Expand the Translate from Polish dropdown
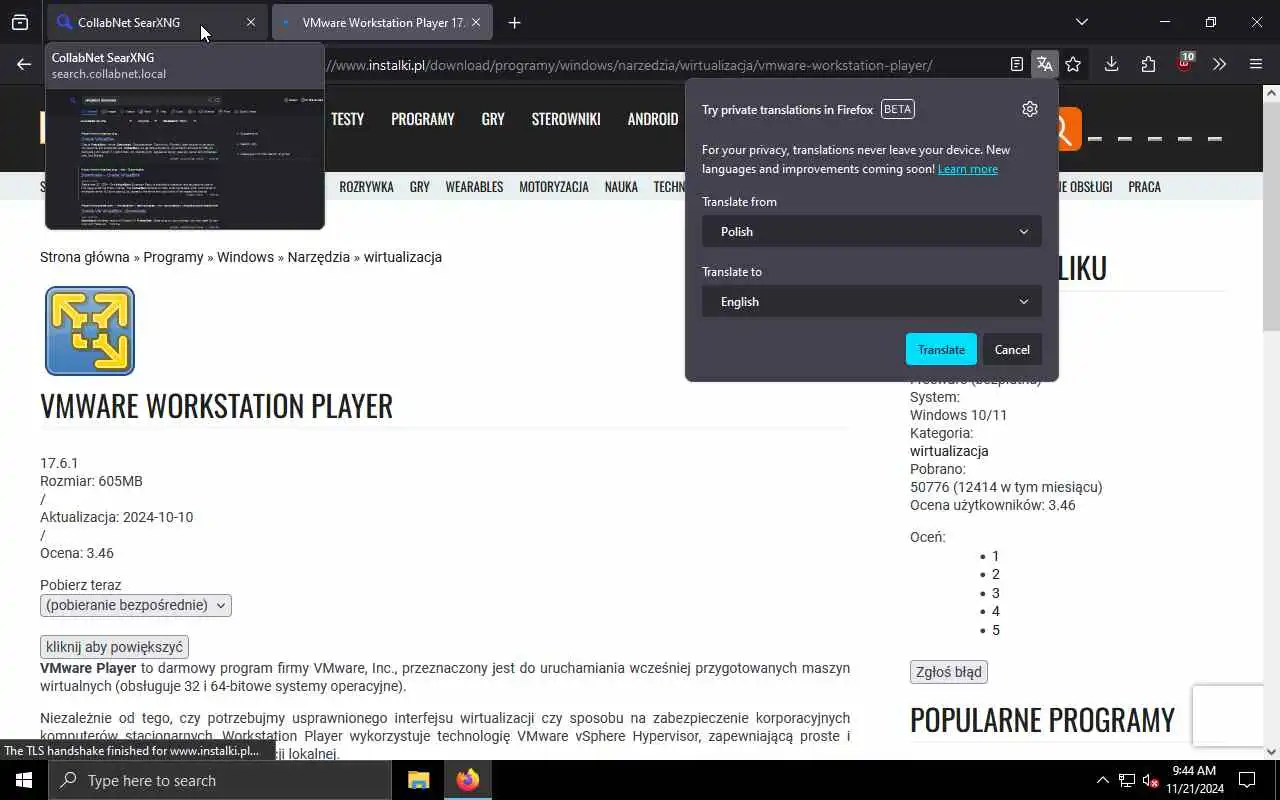Viewport: 1280px width, 800px height. [x=871, y=231]
